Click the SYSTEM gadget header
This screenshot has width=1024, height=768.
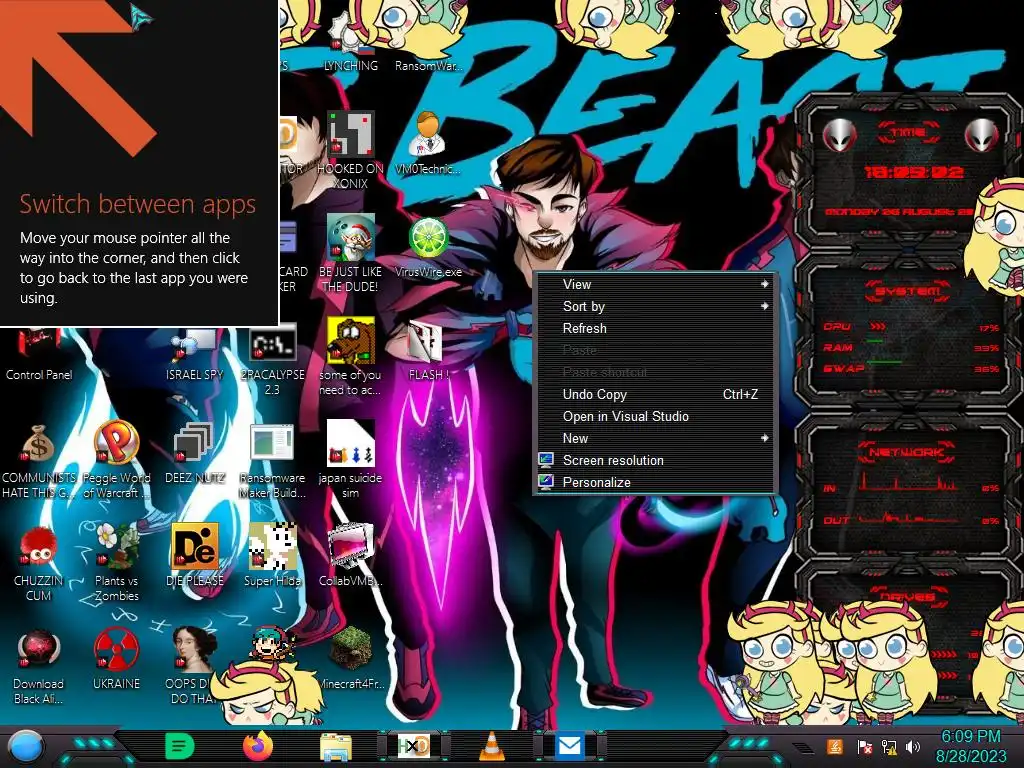pos(908,291)
